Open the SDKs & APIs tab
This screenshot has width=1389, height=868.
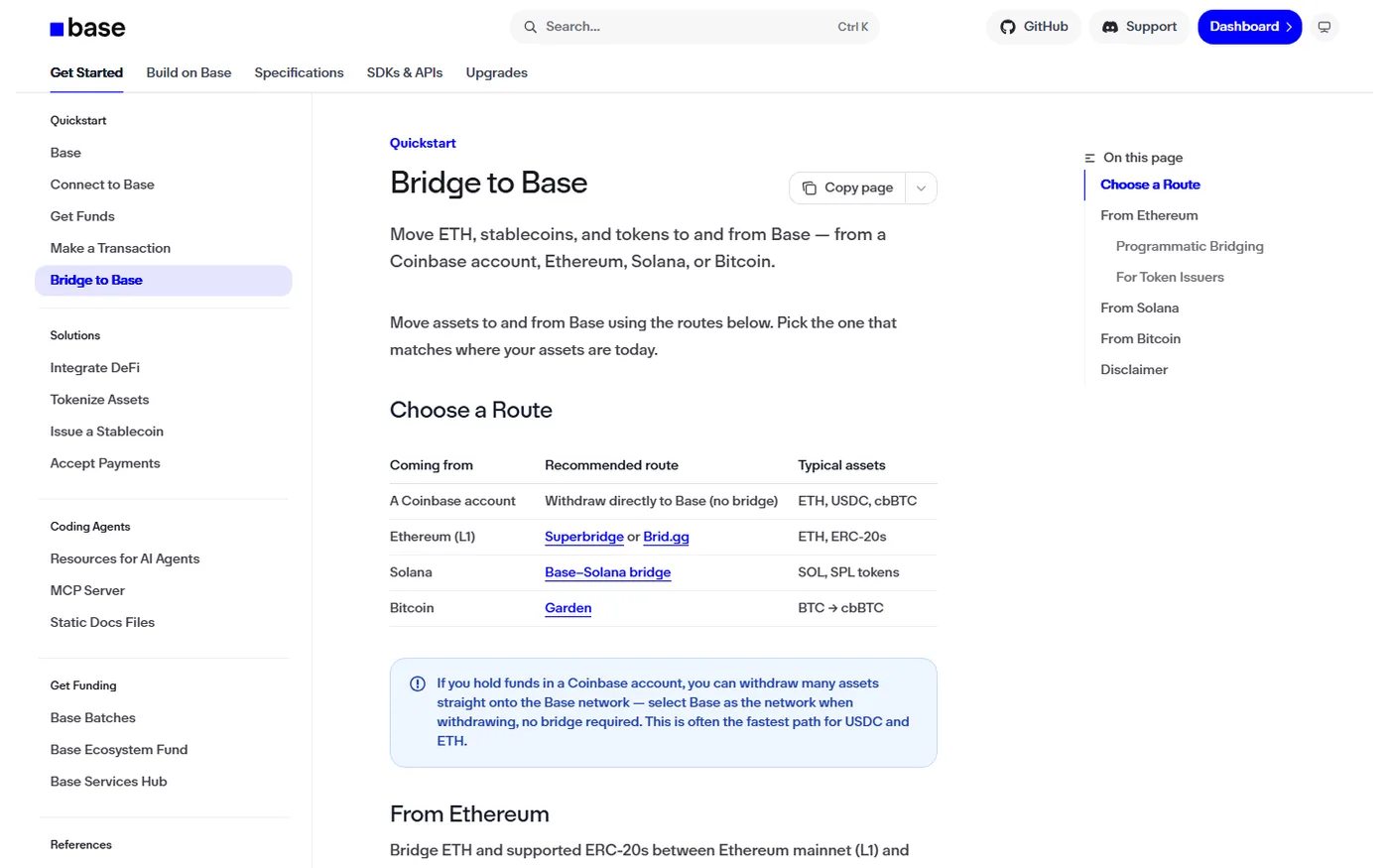click(405, 72)
